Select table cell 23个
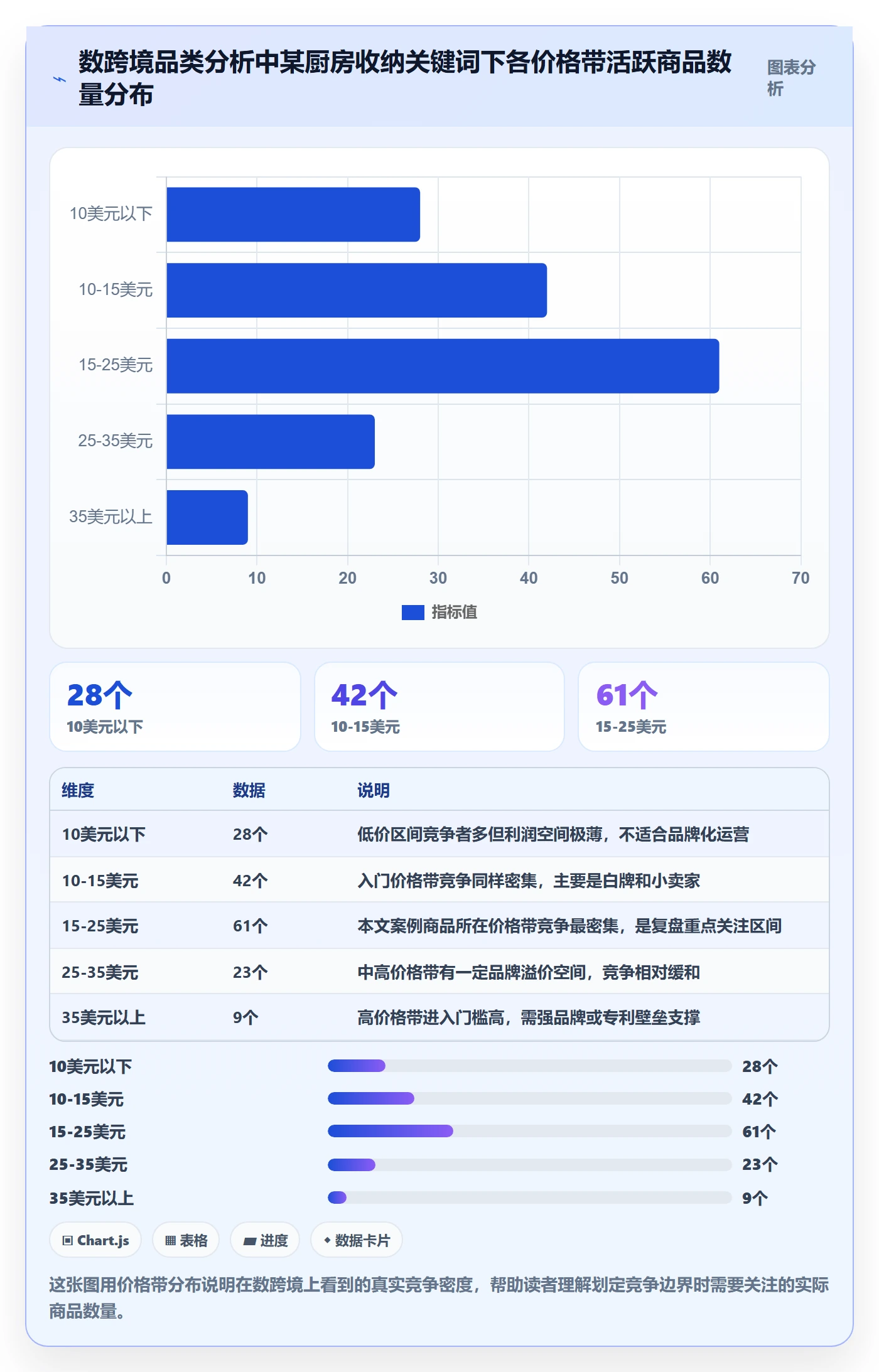 tap(251, 972)
